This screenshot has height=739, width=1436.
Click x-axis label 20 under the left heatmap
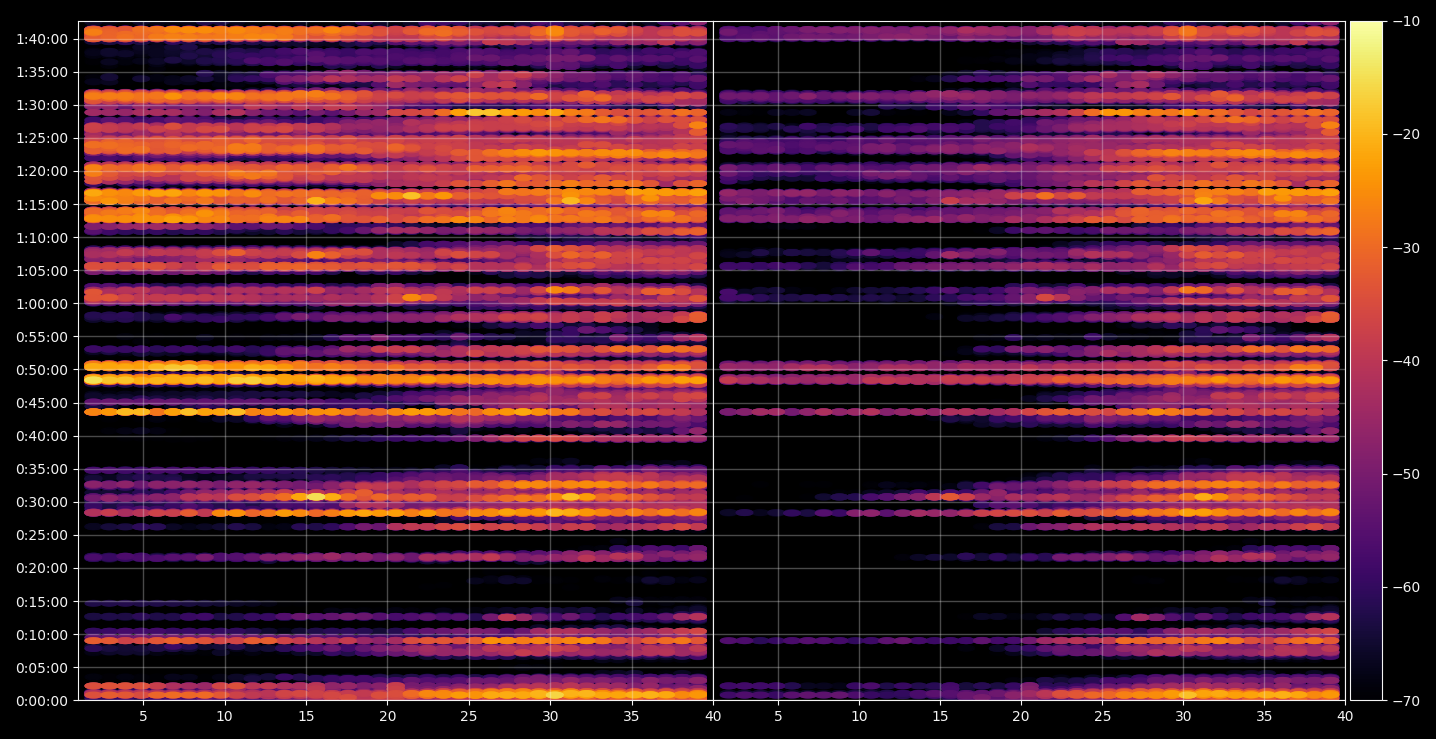tap(387, 716)
